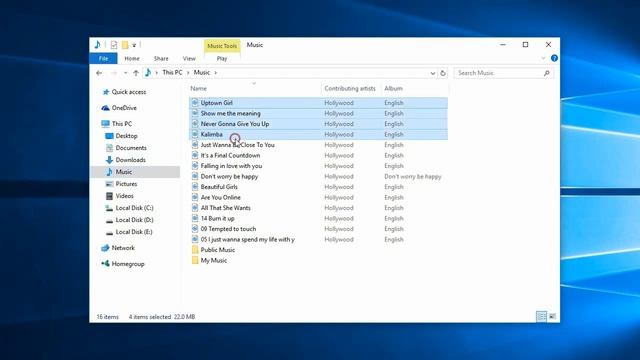Screen dimensions: 640x360
Task: Click the Public Music folder icon
Action: 195,250
